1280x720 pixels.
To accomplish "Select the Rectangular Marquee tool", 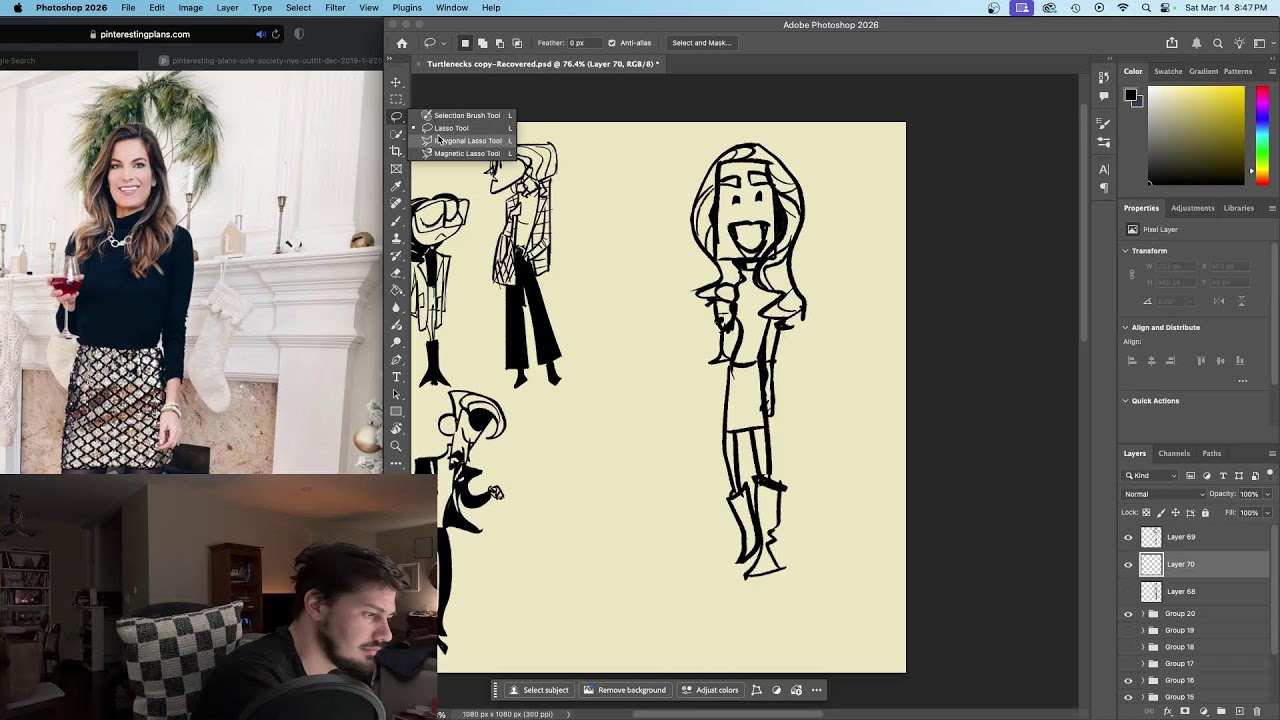I will (x=396, y=99).
